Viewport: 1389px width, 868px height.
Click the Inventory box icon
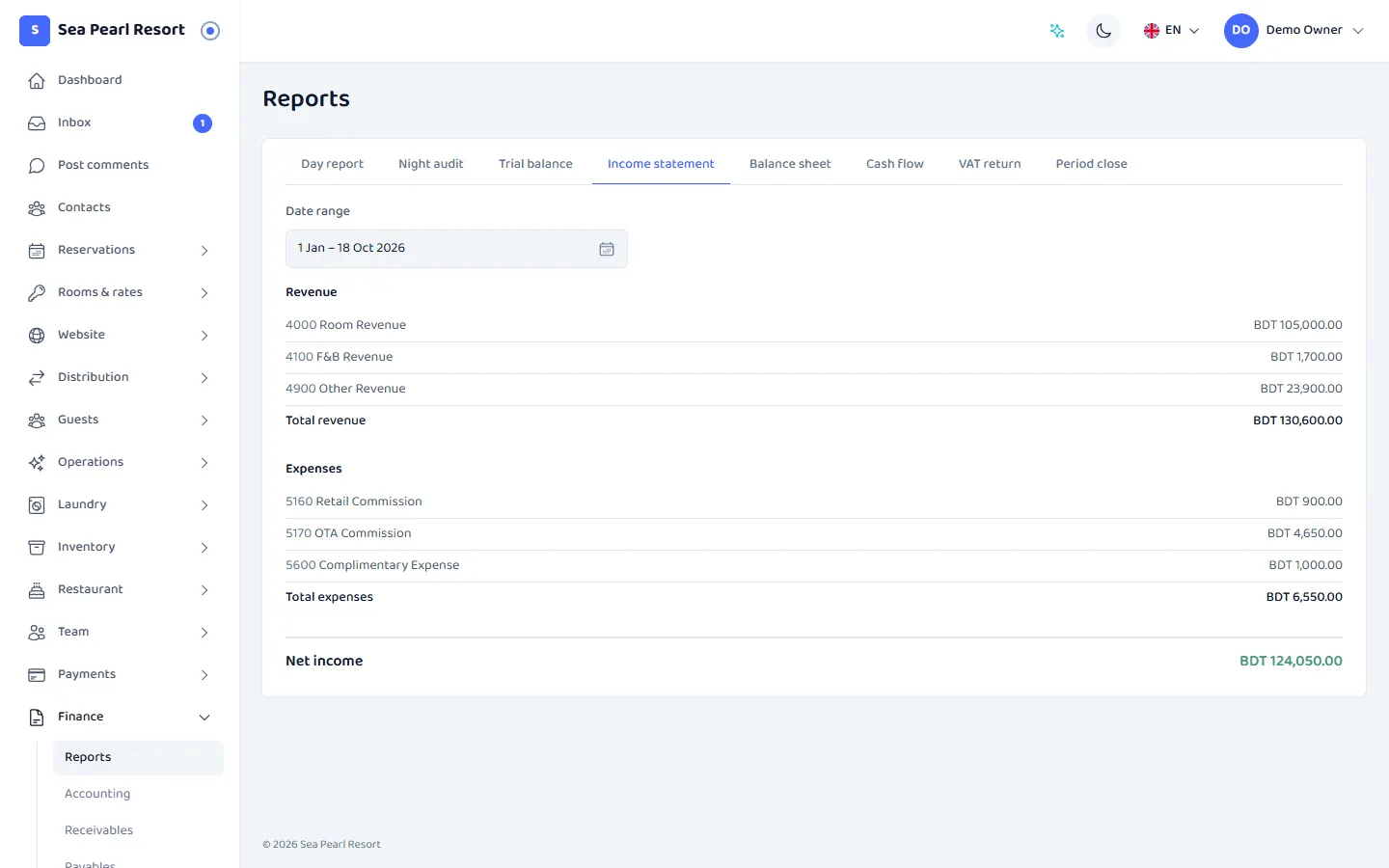[x=37, y=548]
